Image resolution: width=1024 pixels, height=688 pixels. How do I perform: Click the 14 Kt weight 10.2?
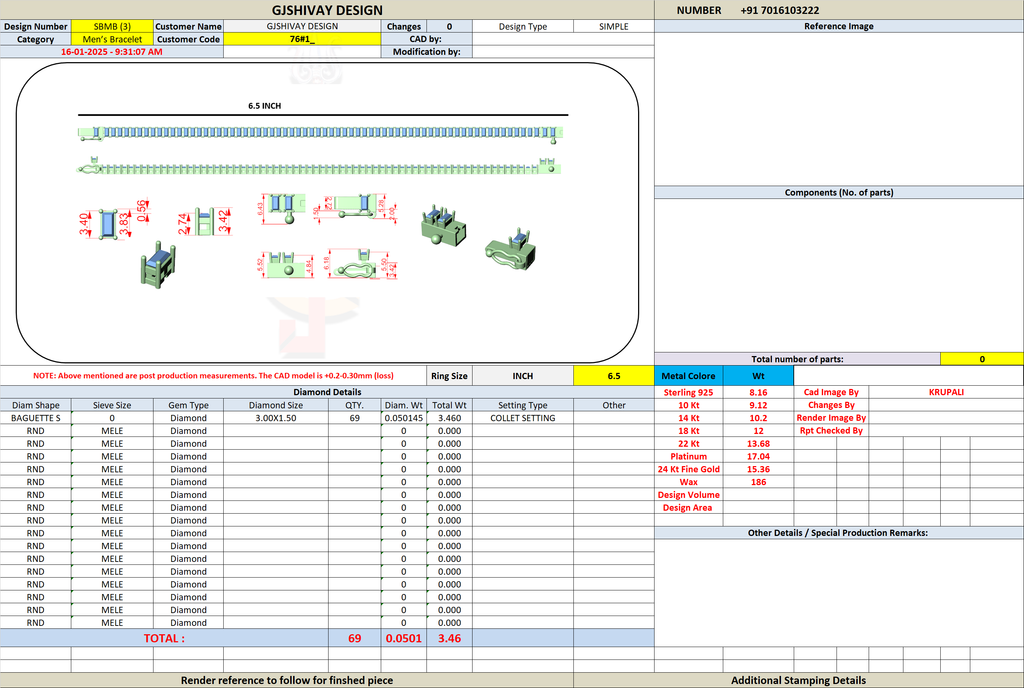click(758, 418)
